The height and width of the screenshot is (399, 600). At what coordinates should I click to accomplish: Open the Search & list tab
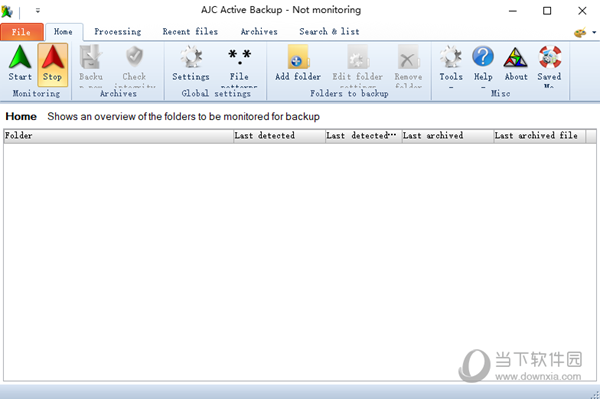pos(329,32)
